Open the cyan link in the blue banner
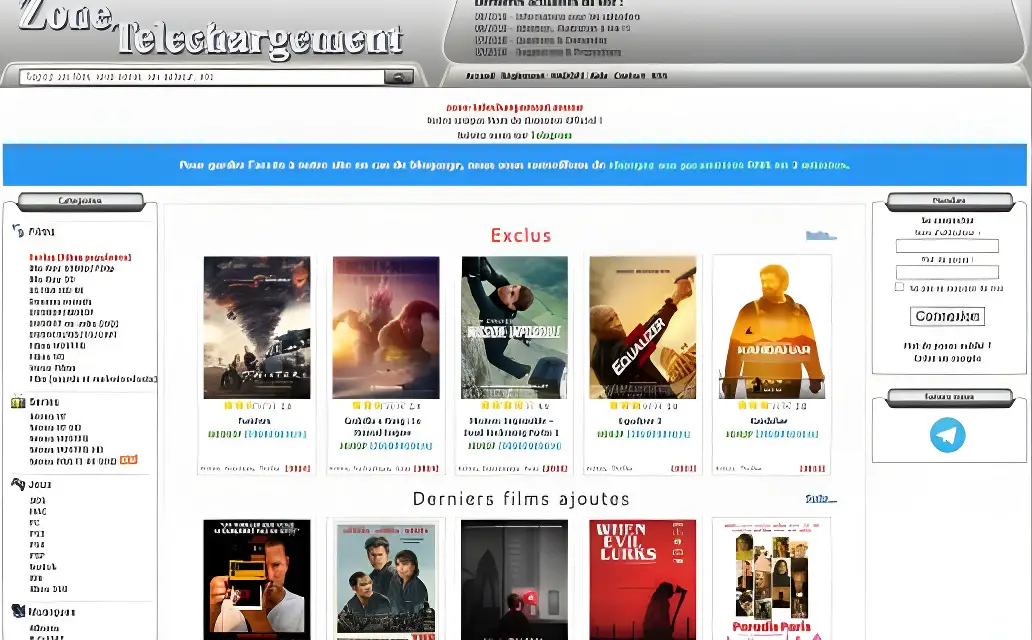 click(729, 165)
